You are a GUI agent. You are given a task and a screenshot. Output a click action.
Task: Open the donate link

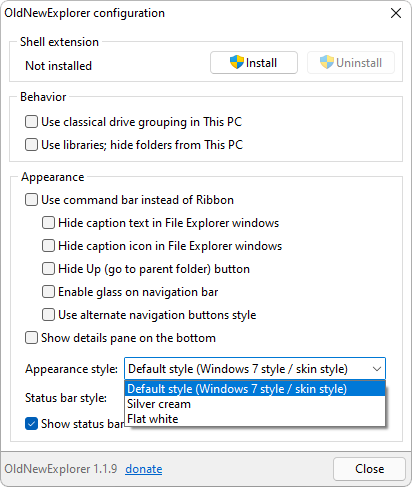tap(144, 469)
